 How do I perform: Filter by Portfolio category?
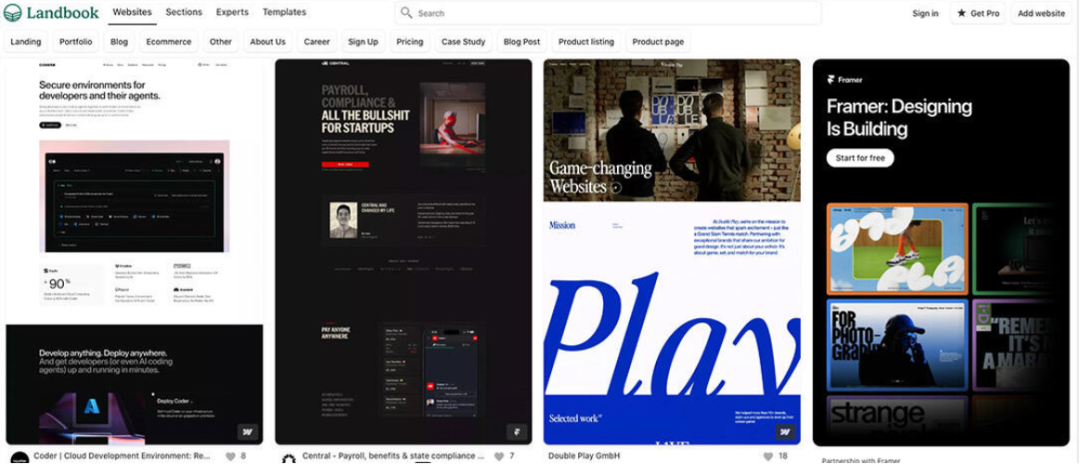pyautogui.click(x=76, y=41)
